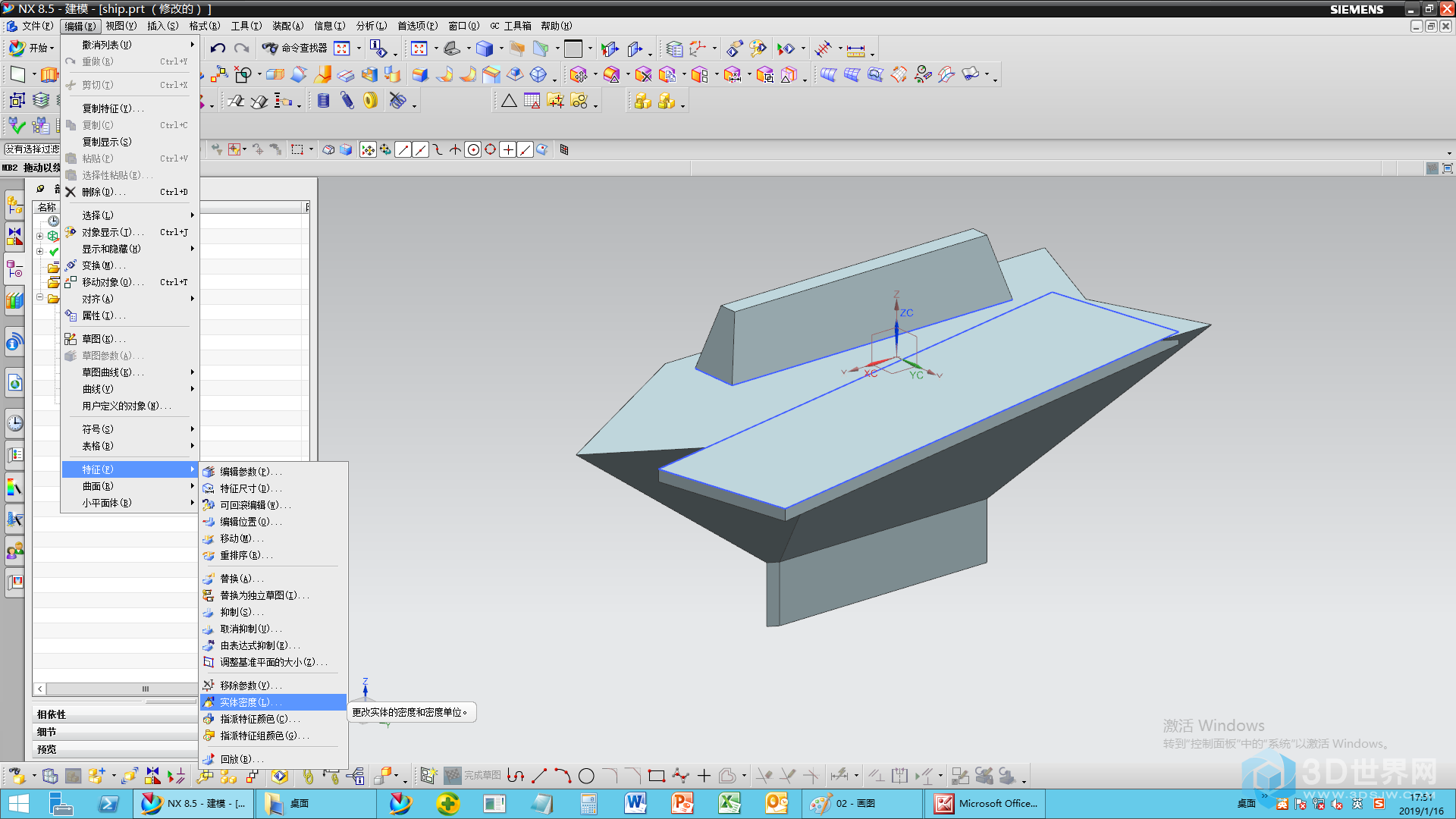Image resolution: width=1456 pixels, height=819 pixels.
Task: Expand the 相依性 panel section
Action: click(x=114, y=714)
